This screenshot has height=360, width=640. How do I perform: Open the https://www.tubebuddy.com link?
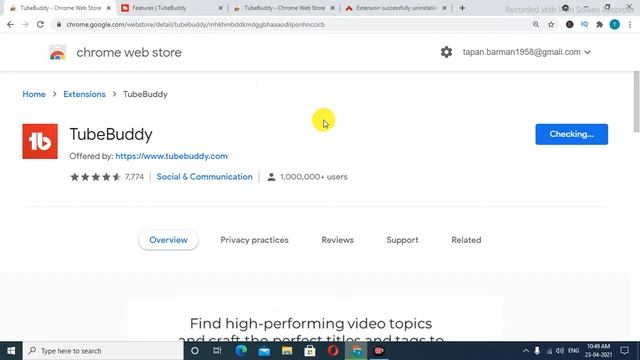[x=171, y=156]
